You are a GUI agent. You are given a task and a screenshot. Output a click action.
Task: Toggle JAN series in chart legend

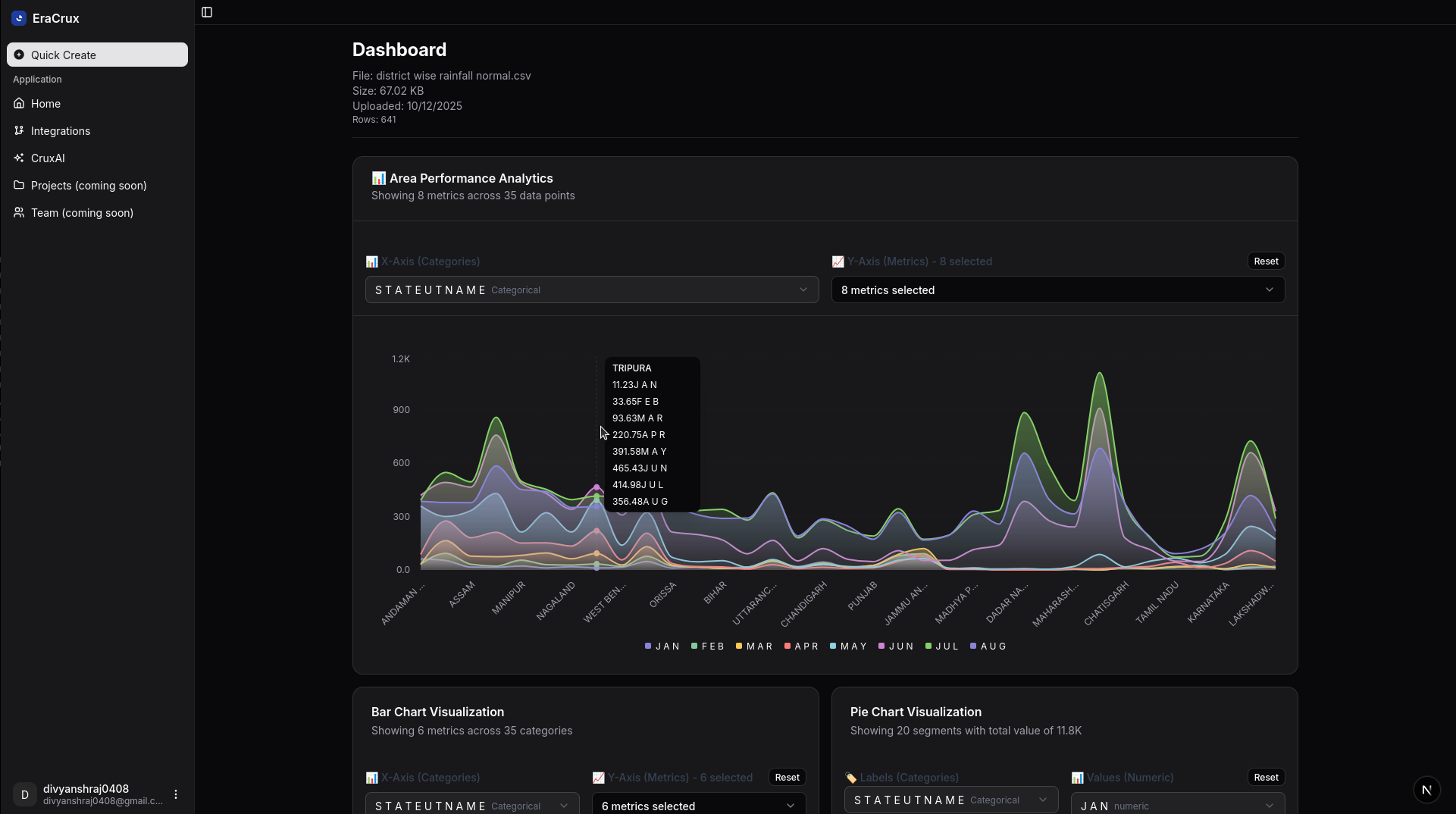pos(662,647)
